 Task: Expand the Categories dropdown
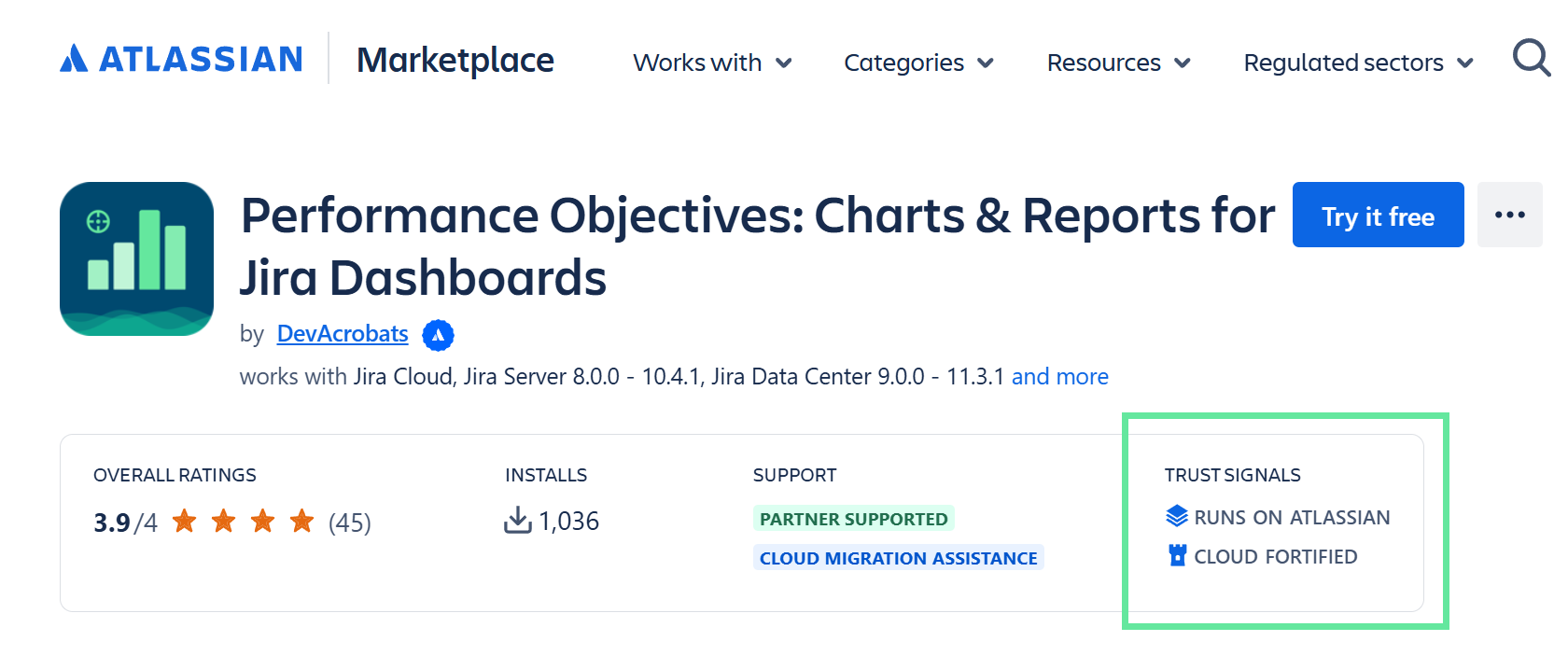click(x=919, y=63)
